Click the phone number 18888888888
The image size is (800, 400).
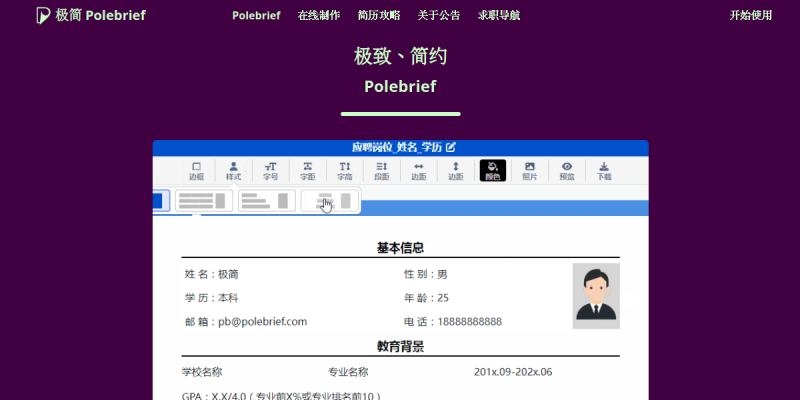coord(469,322)
